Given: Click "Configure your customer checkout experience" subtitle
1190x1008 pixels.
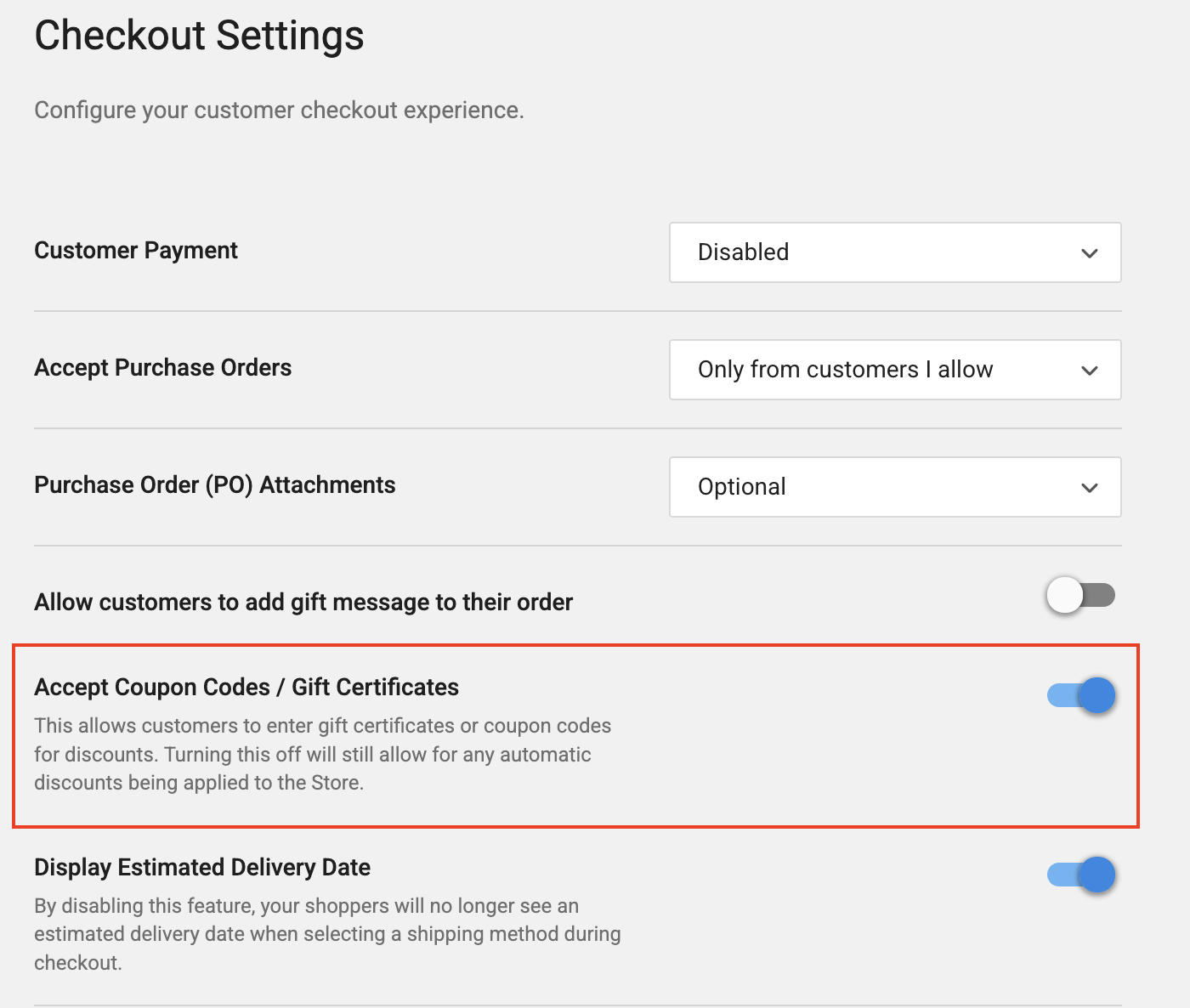Looking at the screenshot, I should (279, 110).
